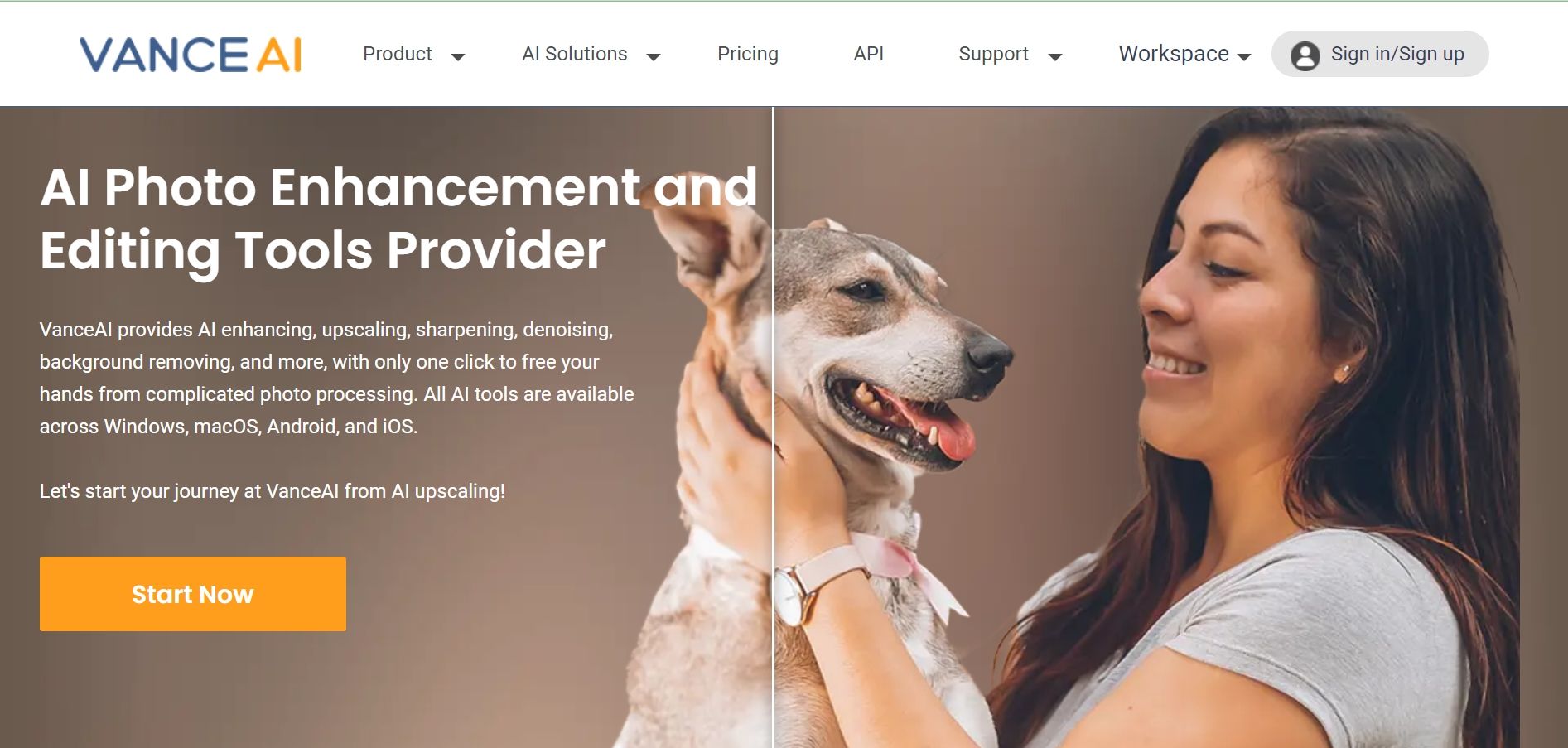Click the Start Now button
The width and height of the screenshot is (1568, 748).
[193, 594]
